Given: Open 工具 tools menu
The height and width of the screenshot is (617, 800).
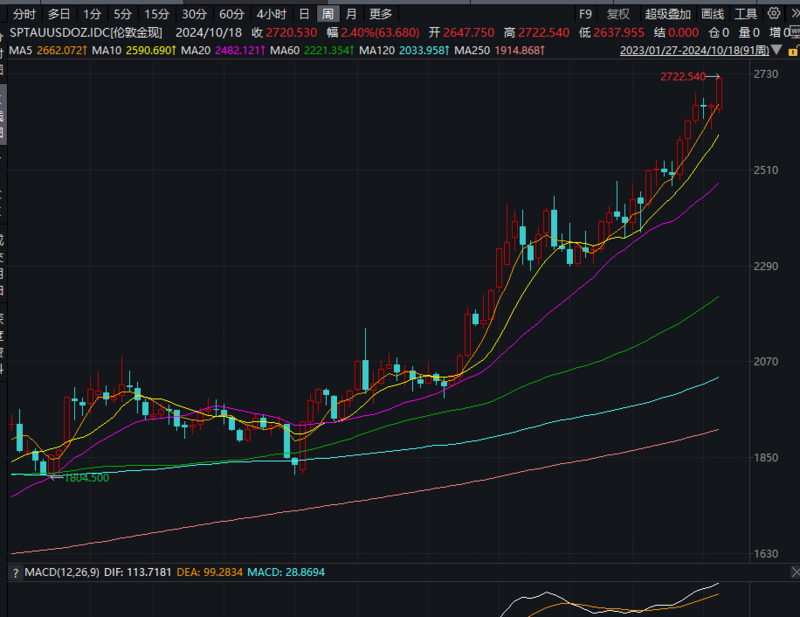Looking at the screenshot, I should tap(745, 14).
